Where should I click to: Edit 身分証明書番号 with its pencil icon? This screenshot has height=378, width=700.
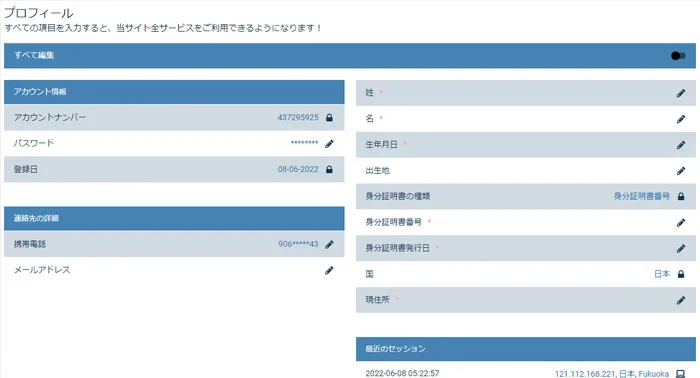click(681, 223)
